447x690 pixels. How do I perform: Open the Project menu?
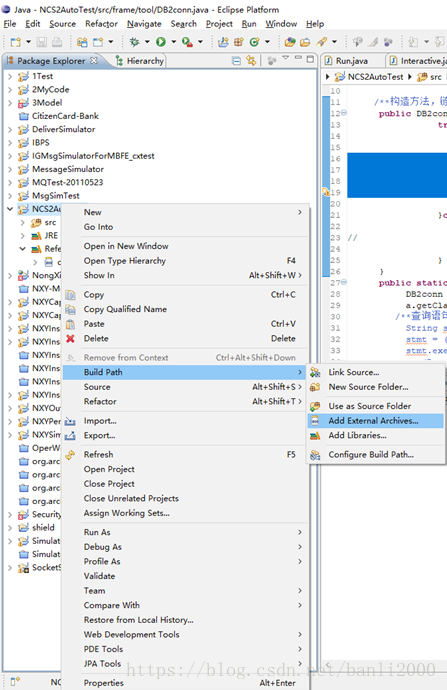pos(219,24)
